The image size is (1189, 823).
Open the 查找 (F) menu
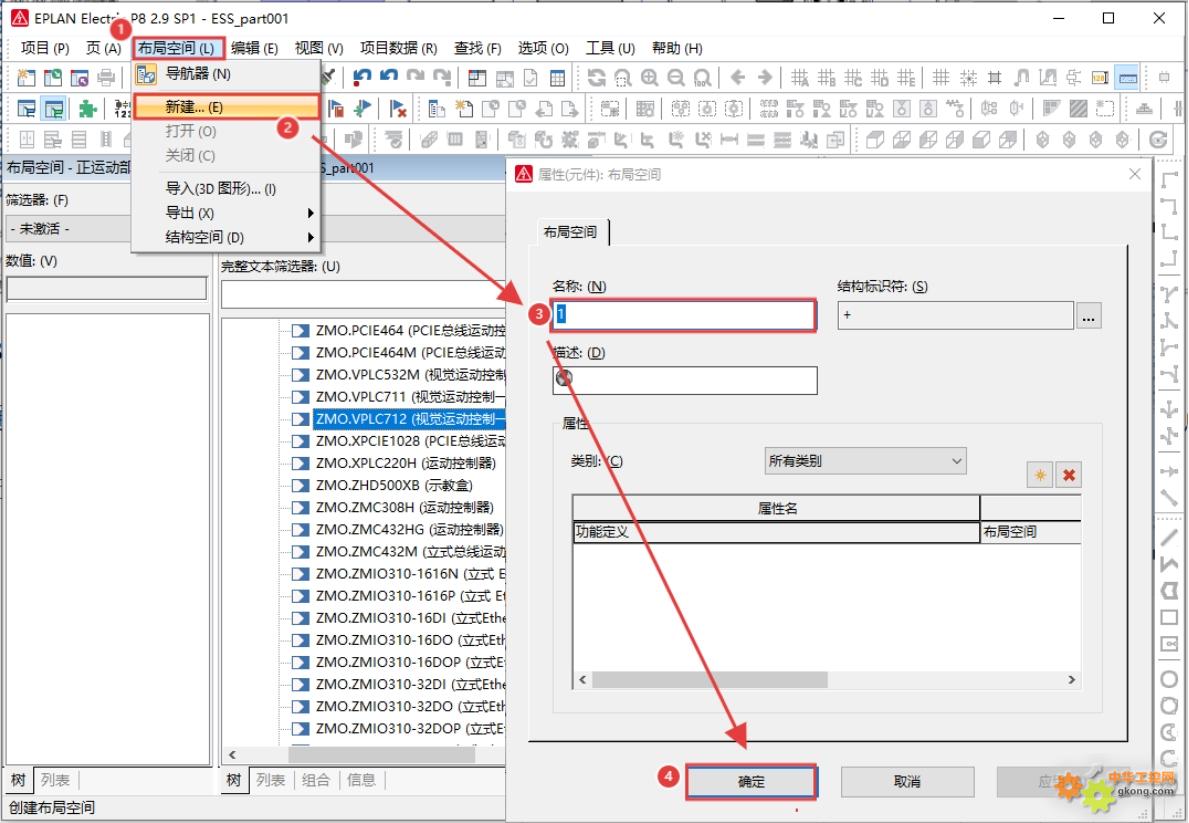(477, 48)
